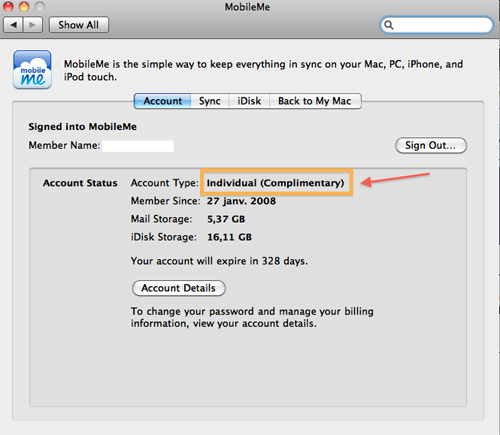Click the blank Member Name field
This screenshot has height=435, width=500.
tap(138, 146)
